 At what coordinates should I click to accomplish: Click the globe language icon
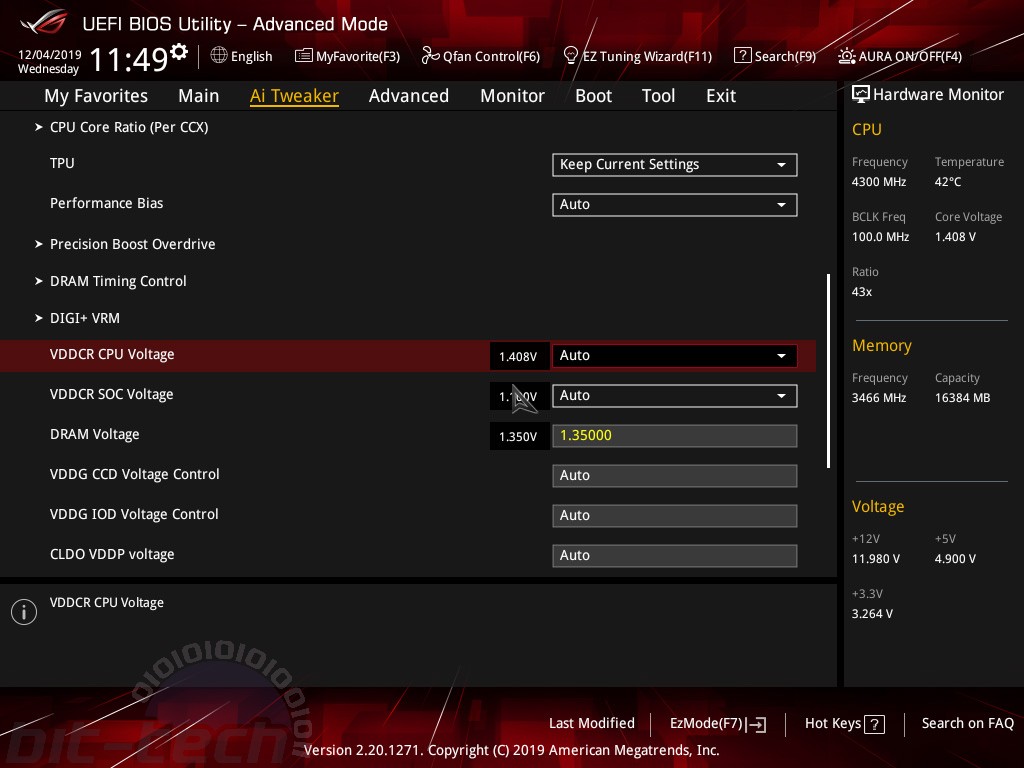point(219,56)
